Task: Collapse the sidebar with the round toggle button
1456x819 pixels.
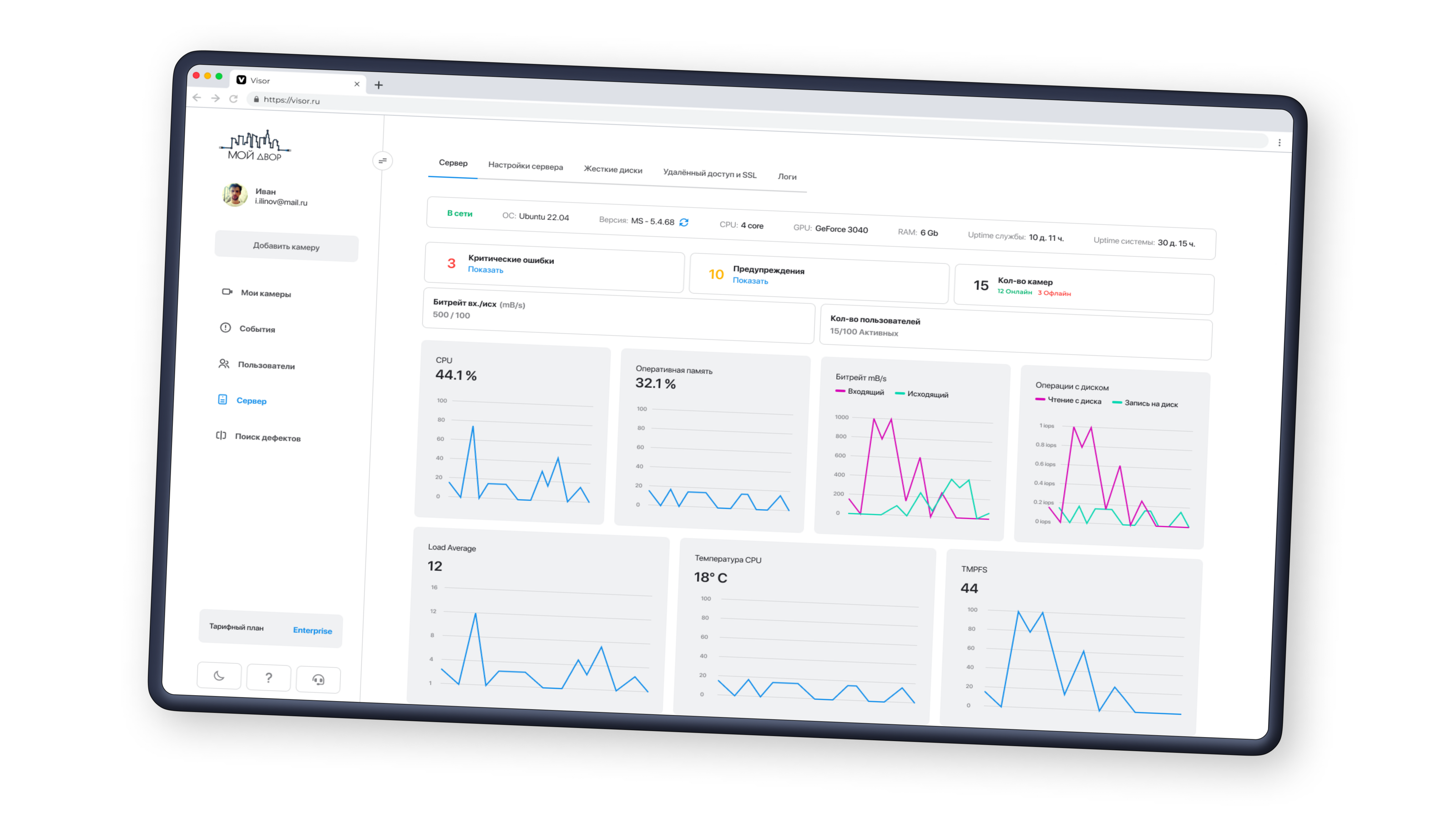Action: [x=383, y=161]
